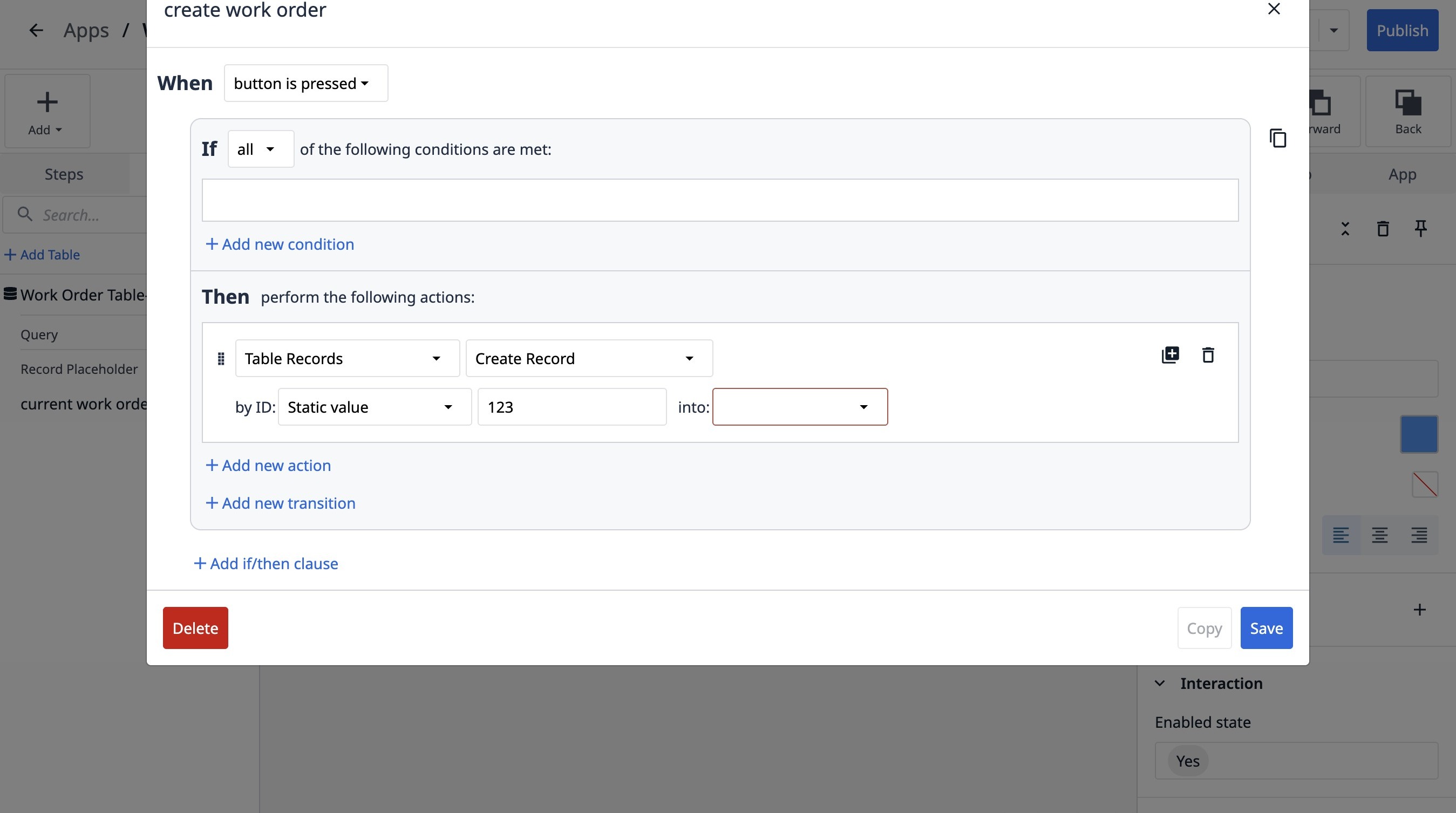1456x813 pixels.
Task: Grab the action row drag handle
Action: 221,359
